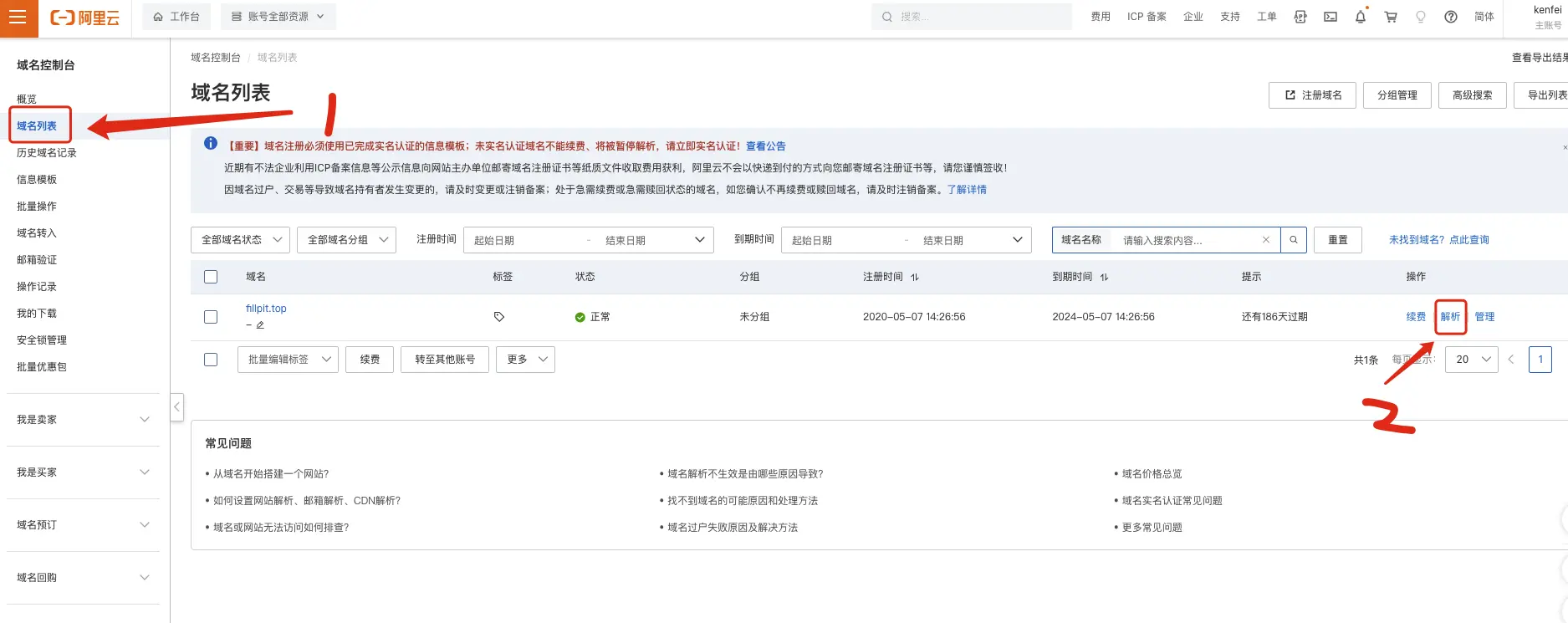Click 续费 link for fillpit.top

pos(1416,317)
